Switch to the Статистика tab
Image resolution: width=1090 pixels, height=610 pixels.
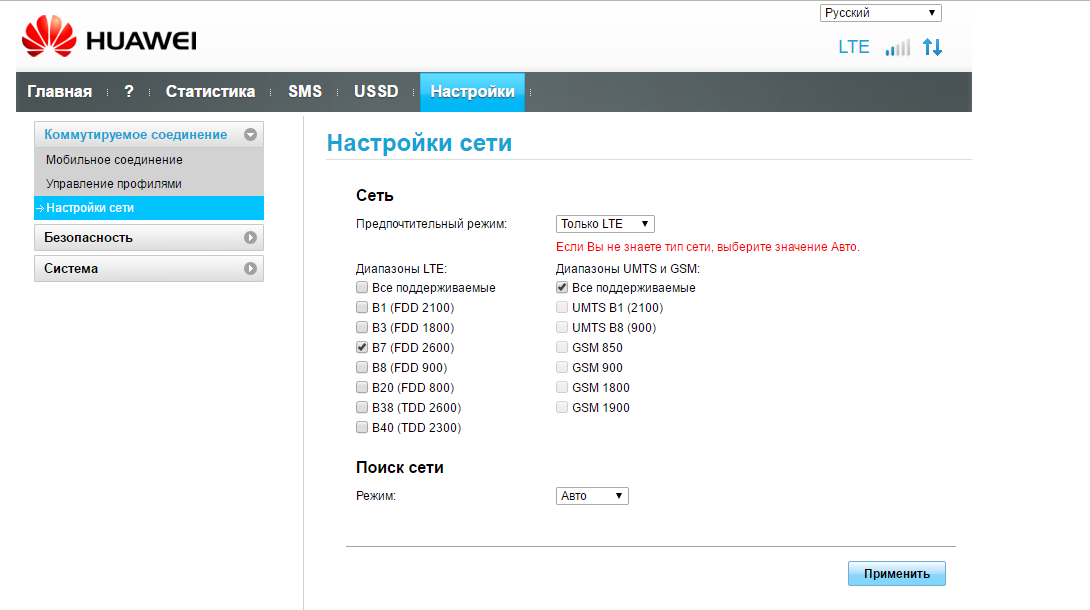click(210, 92)
